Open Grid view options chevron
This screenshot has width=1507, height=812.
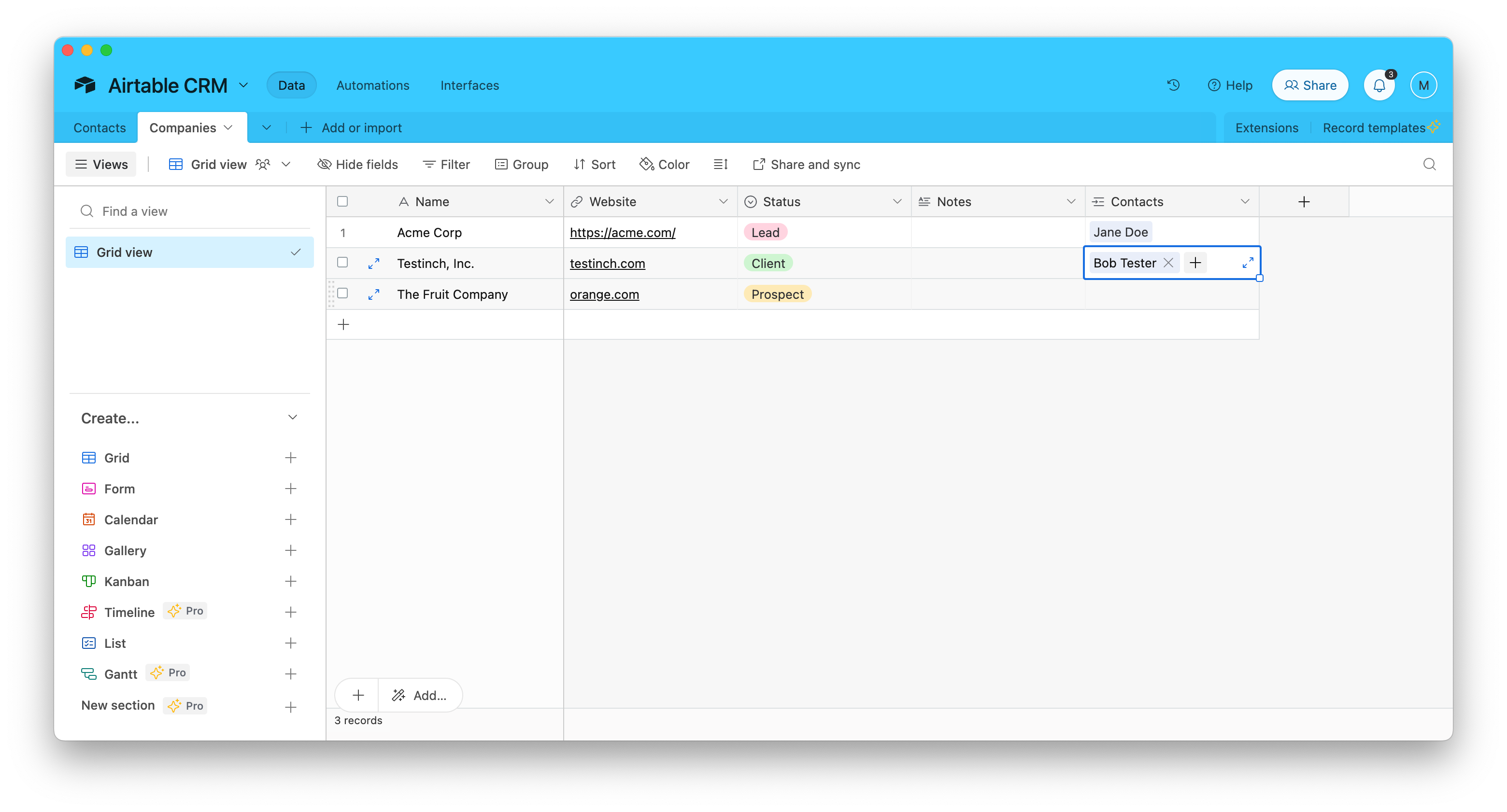click(285, 164)
